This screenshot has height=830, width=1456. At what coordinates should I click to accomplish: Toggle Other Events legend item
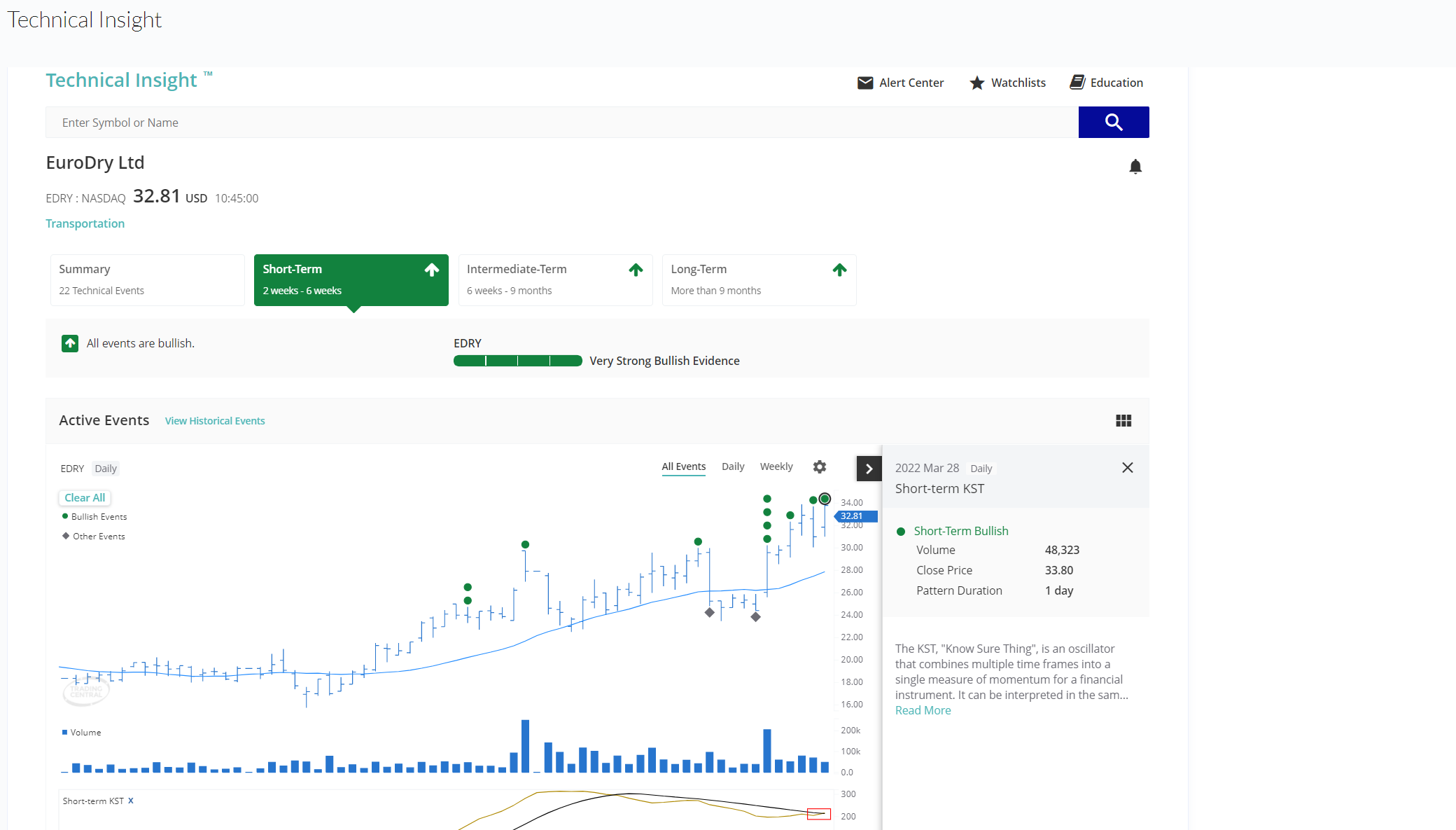tap(94, 537)
